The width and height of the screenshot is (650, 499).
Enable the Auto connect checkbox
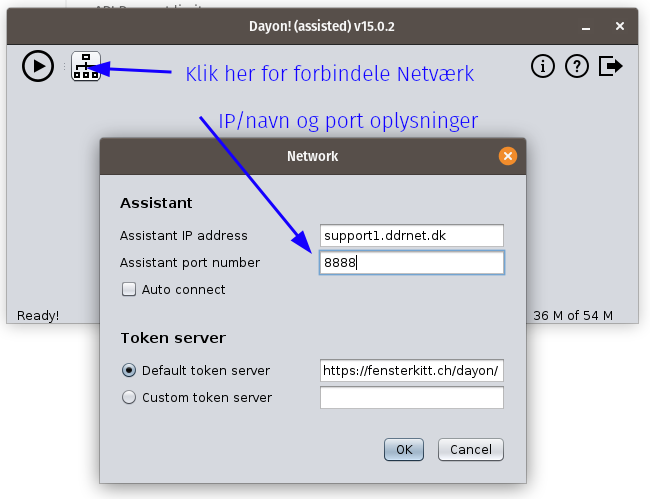pyautogui.click(x=129, y=289)
